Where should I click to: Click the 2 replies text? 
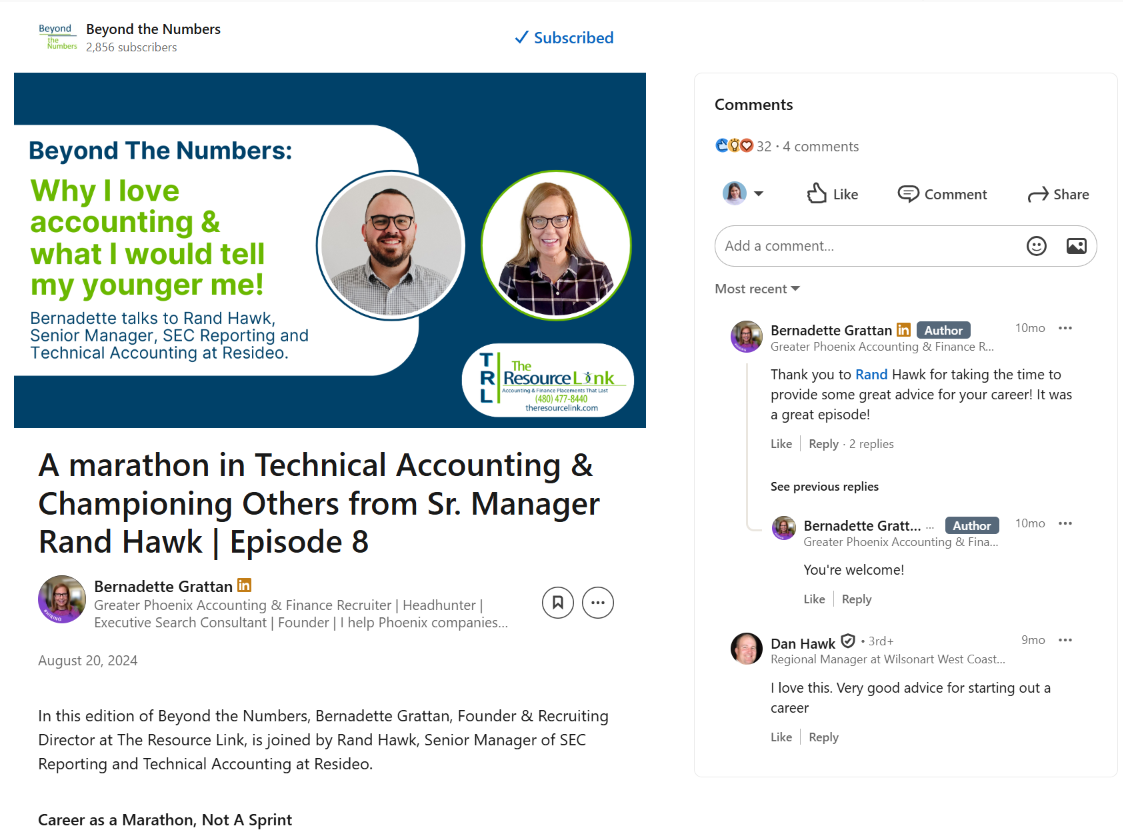point(871,444)
